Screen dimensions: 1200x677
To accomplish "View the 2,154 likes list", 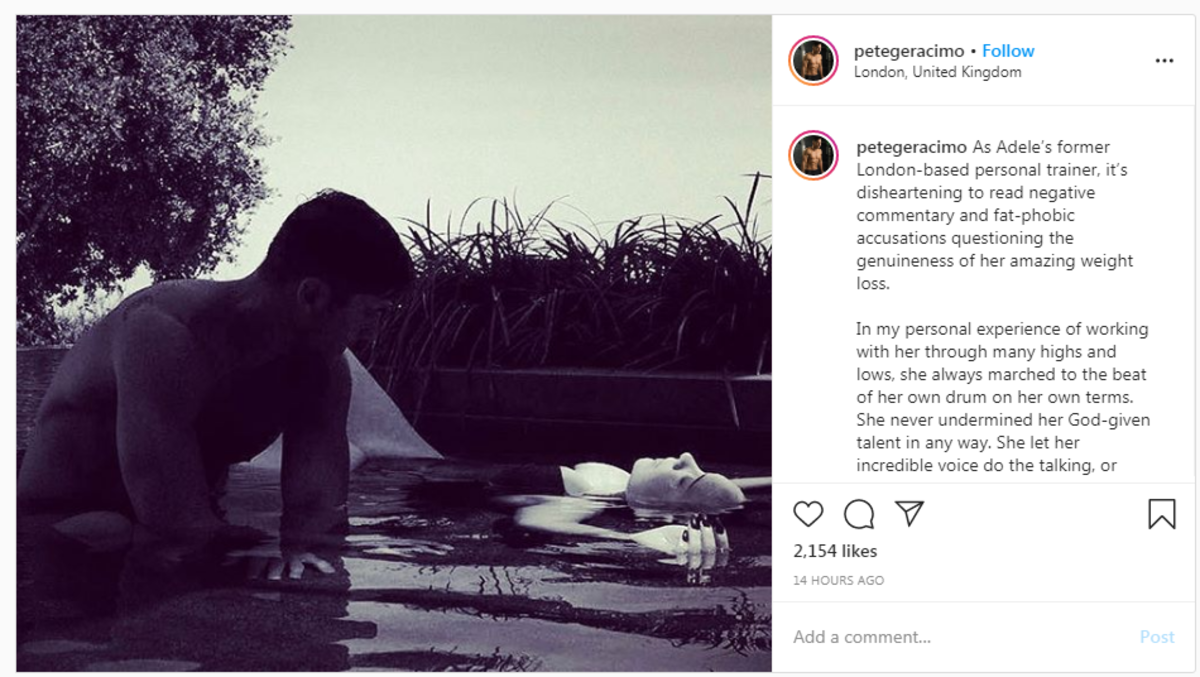I will [x=835, y=551].
